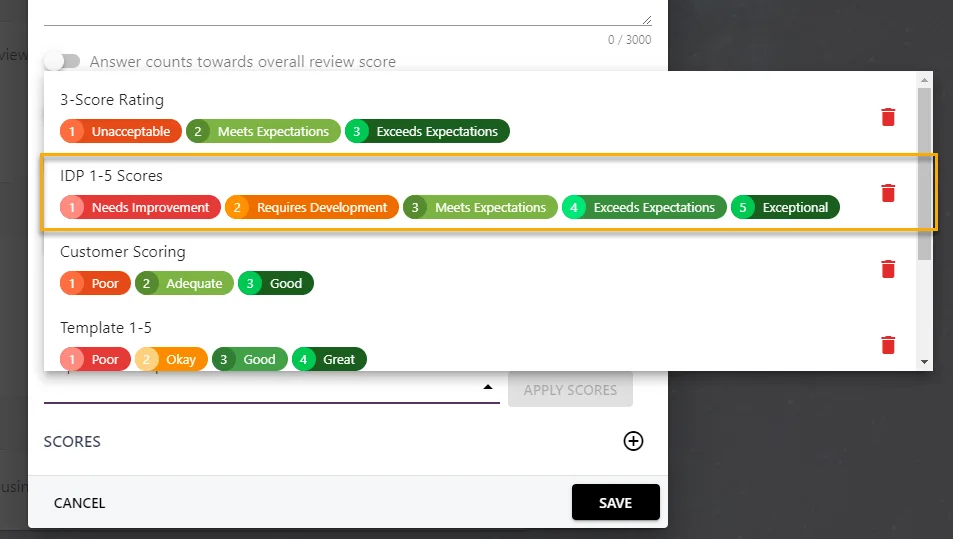
Task: Click the Okay score chip
Action: (x=171, y=359)
